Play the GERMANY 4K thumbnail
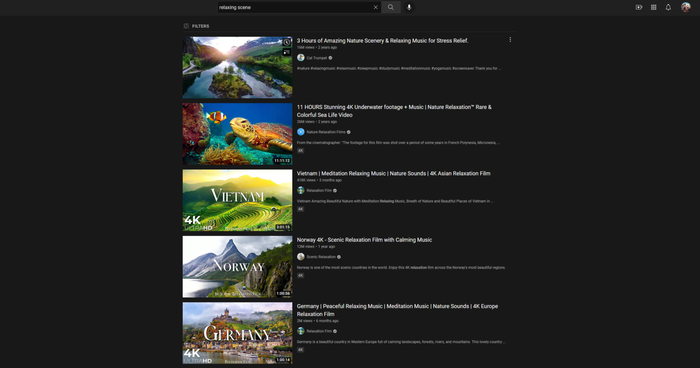This screenshot has height=368, width=700. pyautogui.click(x=237, y=333)
